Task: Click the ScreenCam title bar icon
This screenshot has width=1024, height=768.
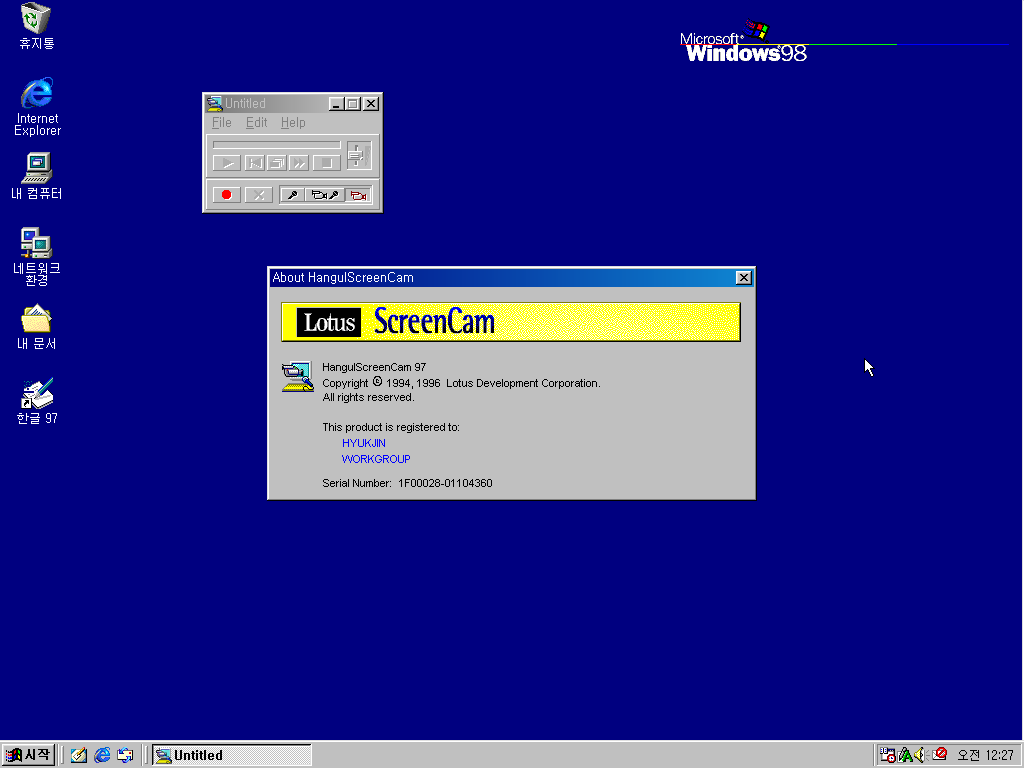Action: coord(214,103)
